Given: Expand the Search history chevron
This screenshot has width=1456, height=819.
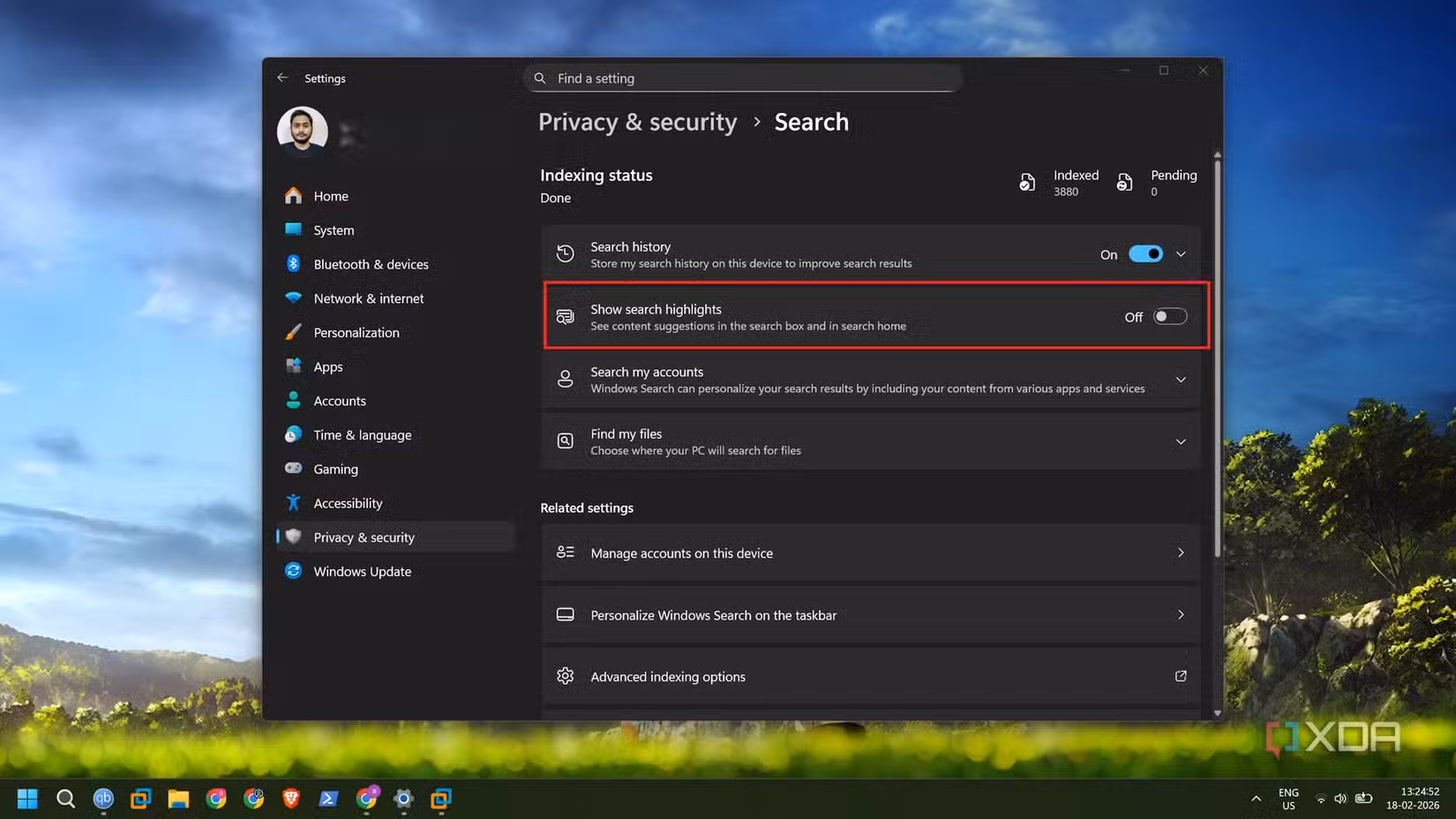Looking at the screenshot, I should (1181, 254).
